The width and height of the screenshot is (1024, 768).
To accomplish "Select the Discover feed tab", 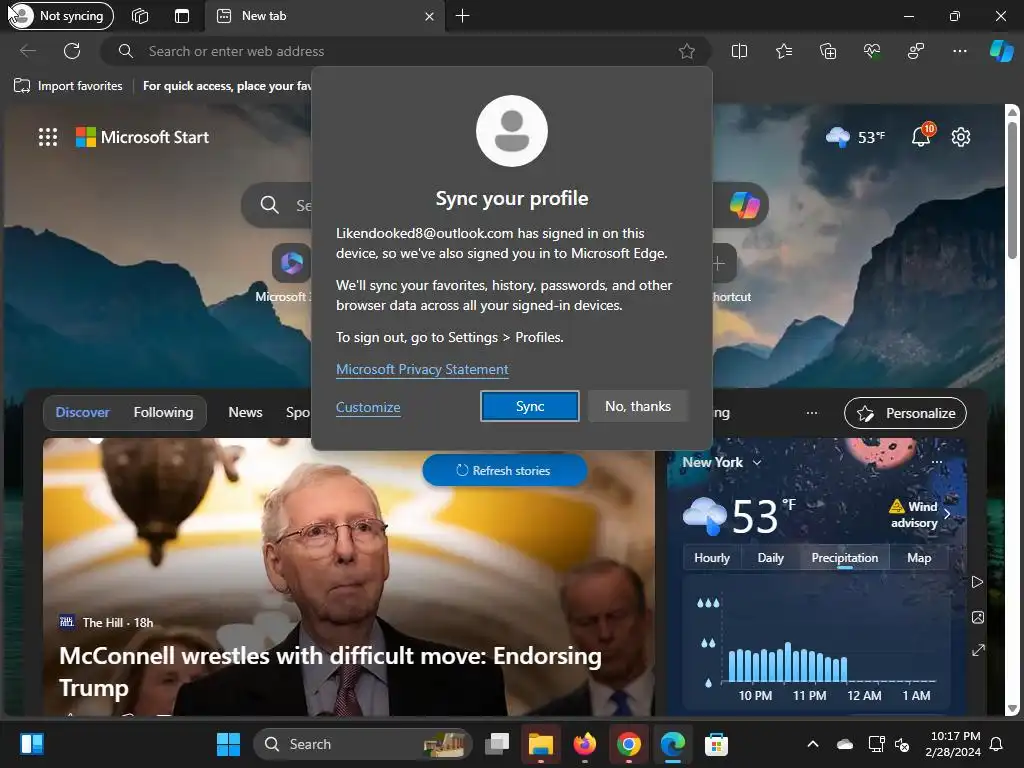I will pyautogui.click(x=82, y=412).
